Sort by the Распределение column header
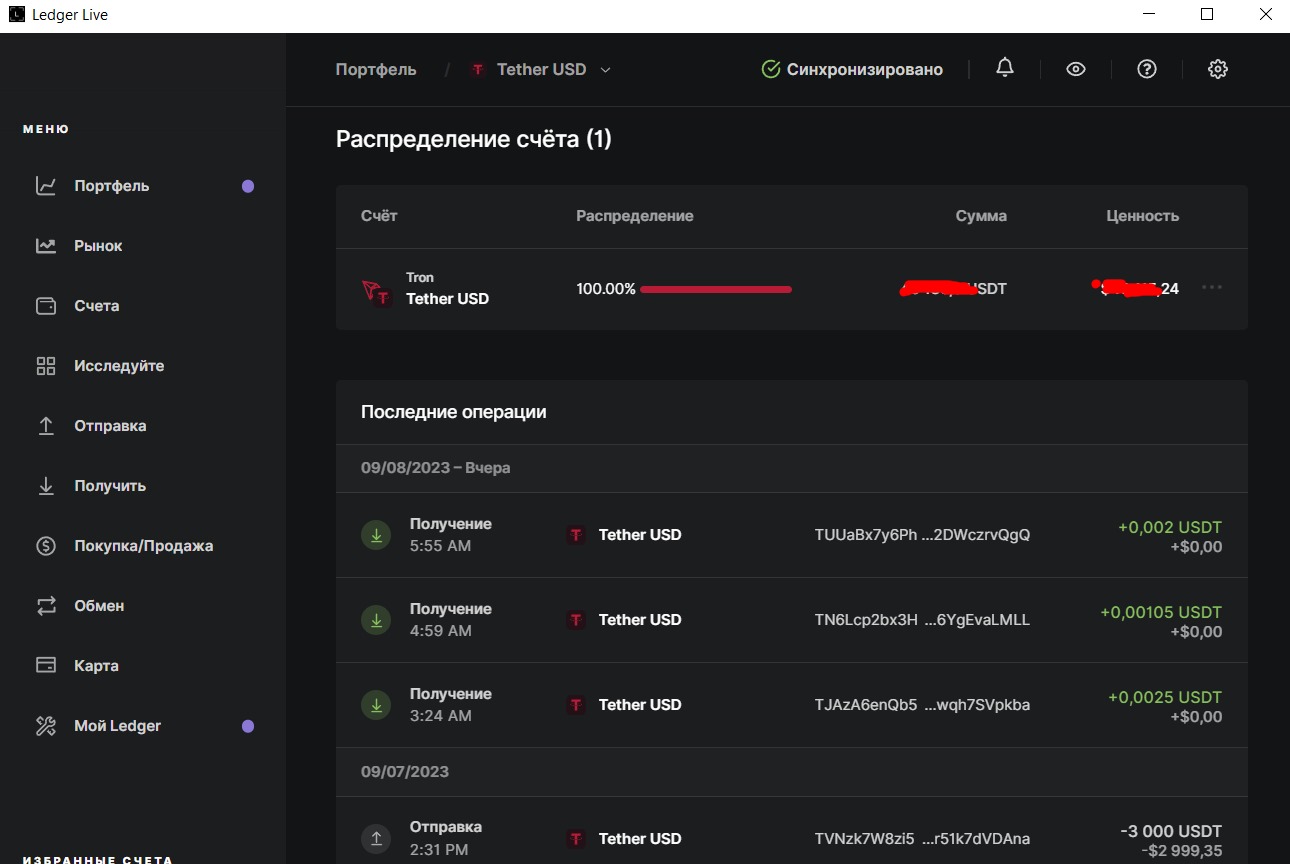1290x864 pixels. pos(635,216)
